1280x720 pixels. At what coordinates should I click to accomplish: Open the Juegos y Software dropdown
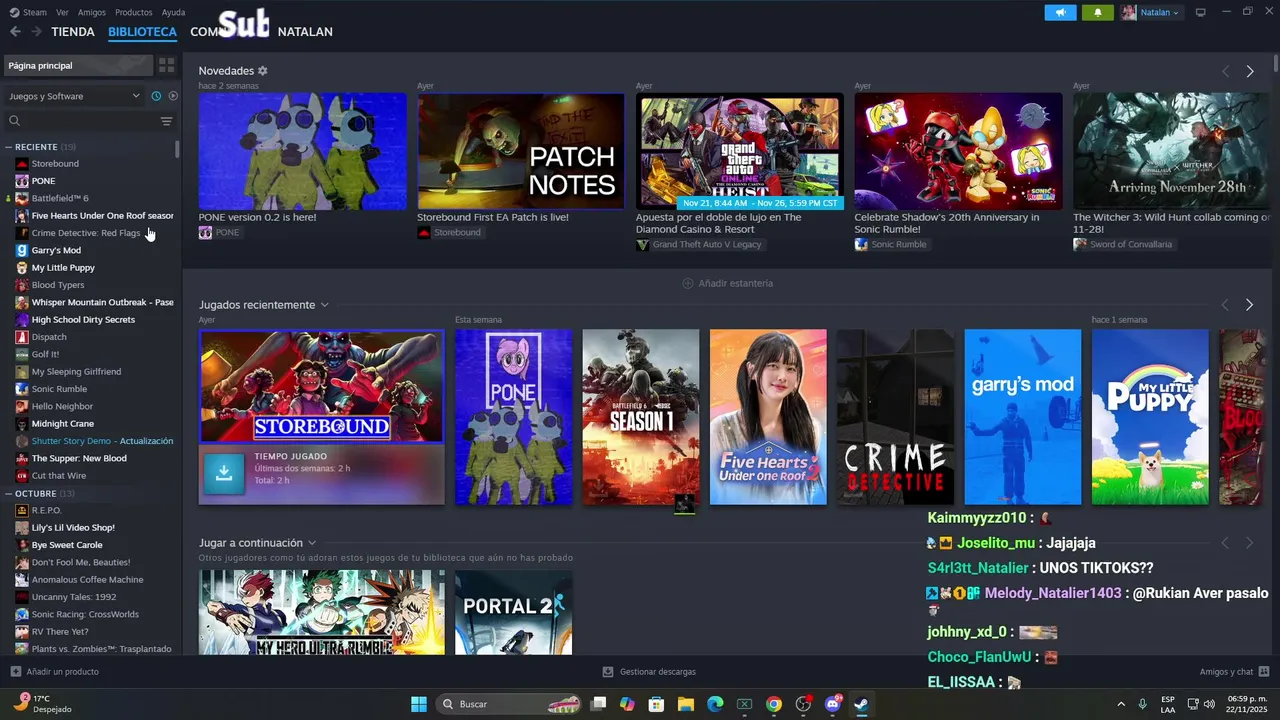75,96
